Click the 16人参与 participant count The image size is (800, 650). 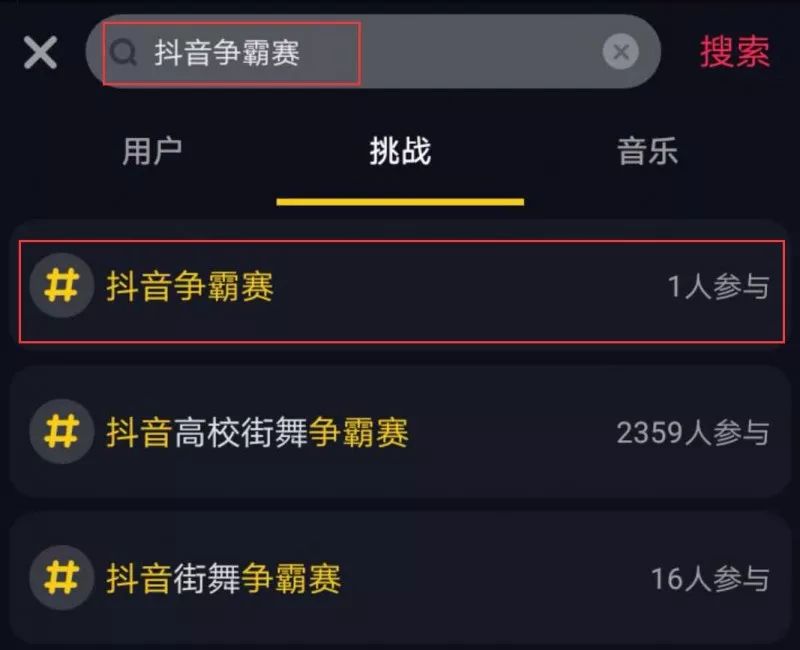[x=710, y=579]
